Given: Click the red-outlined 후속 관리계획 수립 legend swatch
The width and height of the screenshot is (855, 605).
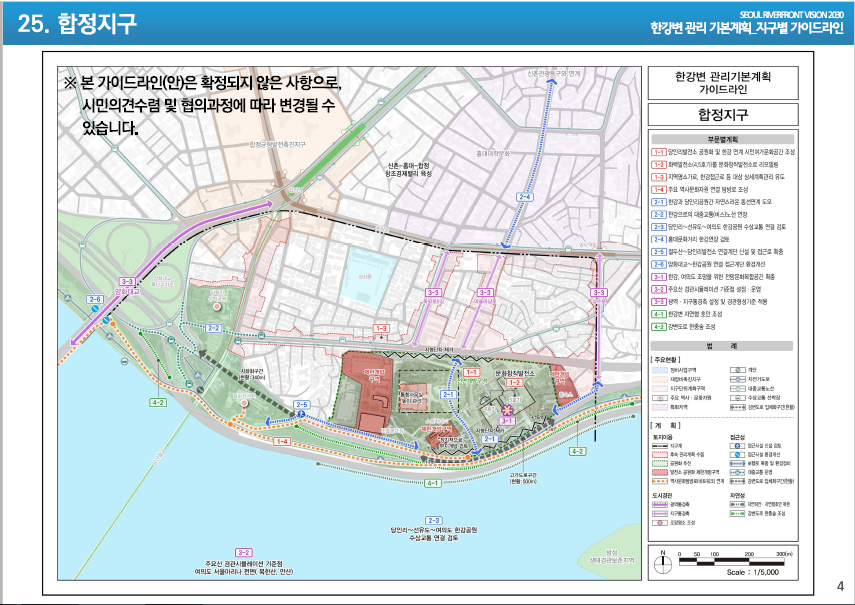Looking at the screenshot, I should click(x=660, y=455).
